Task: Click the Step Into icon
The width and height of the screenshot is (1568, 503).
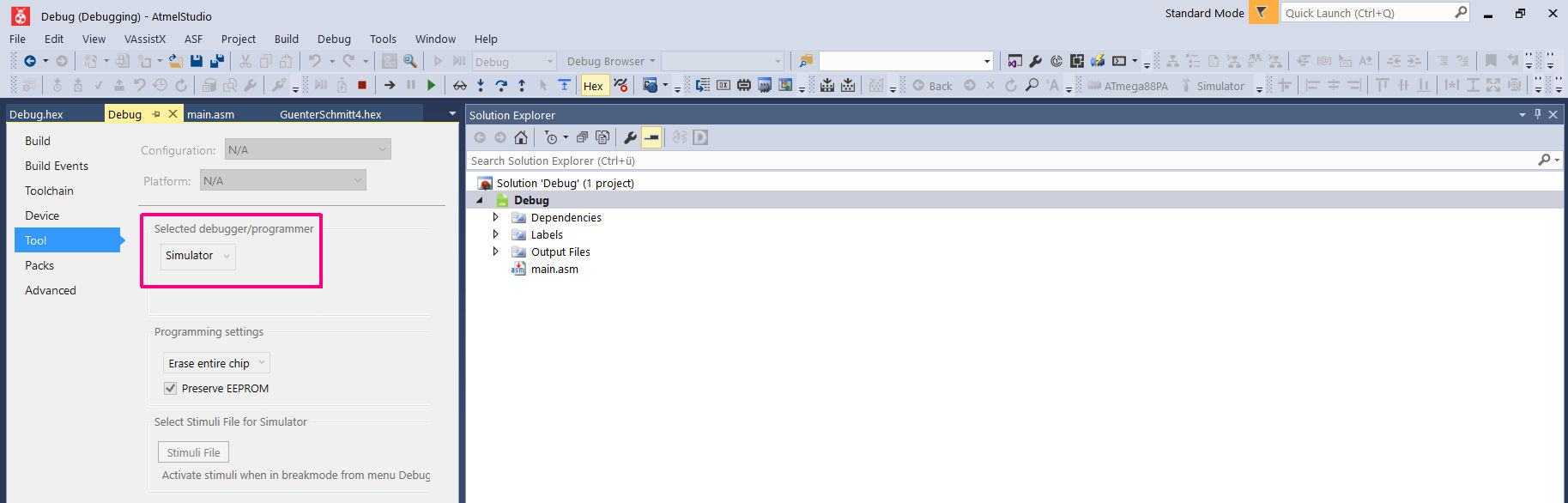Action: click(x=481, y=85)
